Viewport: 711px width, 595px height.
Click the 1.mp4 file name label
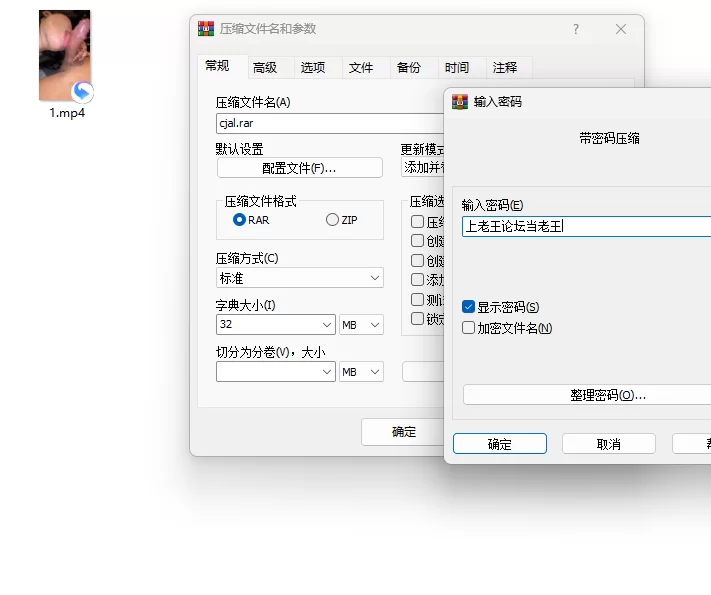pyautogui.click(x=67, y=113)
